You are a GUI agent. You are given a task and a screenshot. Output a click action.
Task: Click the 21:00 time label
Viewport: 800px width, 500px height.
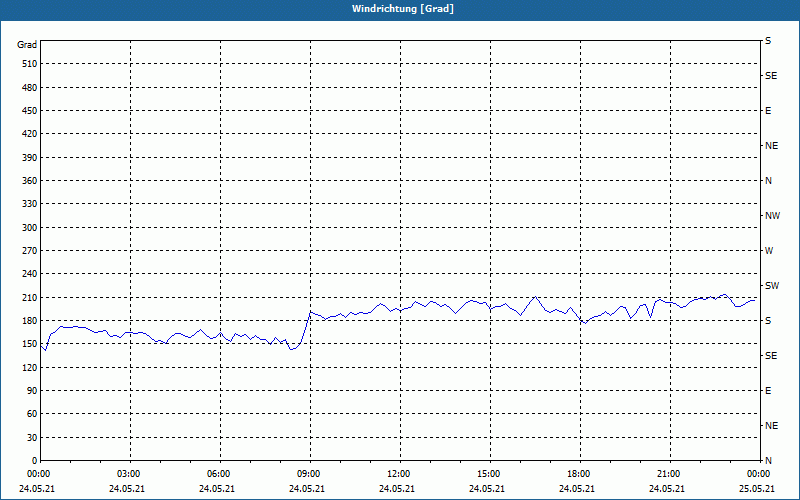[668, 474]
